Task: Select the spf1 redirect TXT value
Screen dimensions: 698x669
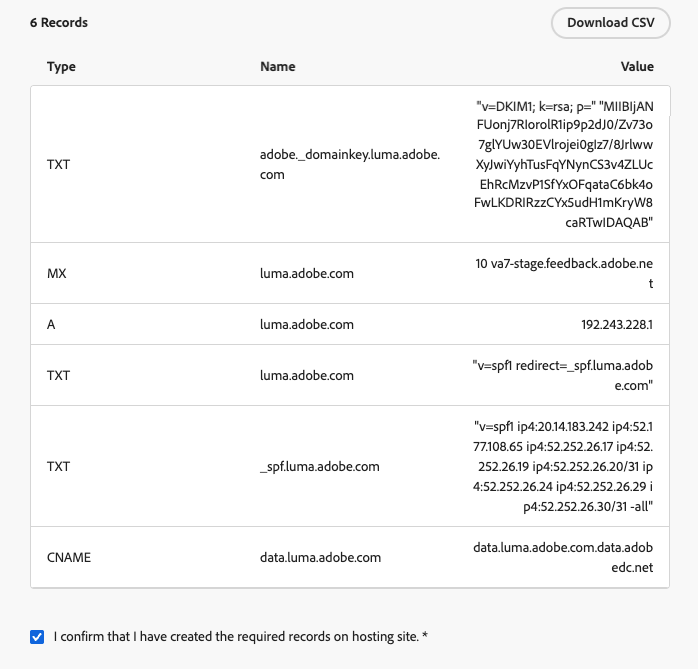Action: tap(565, 376)
